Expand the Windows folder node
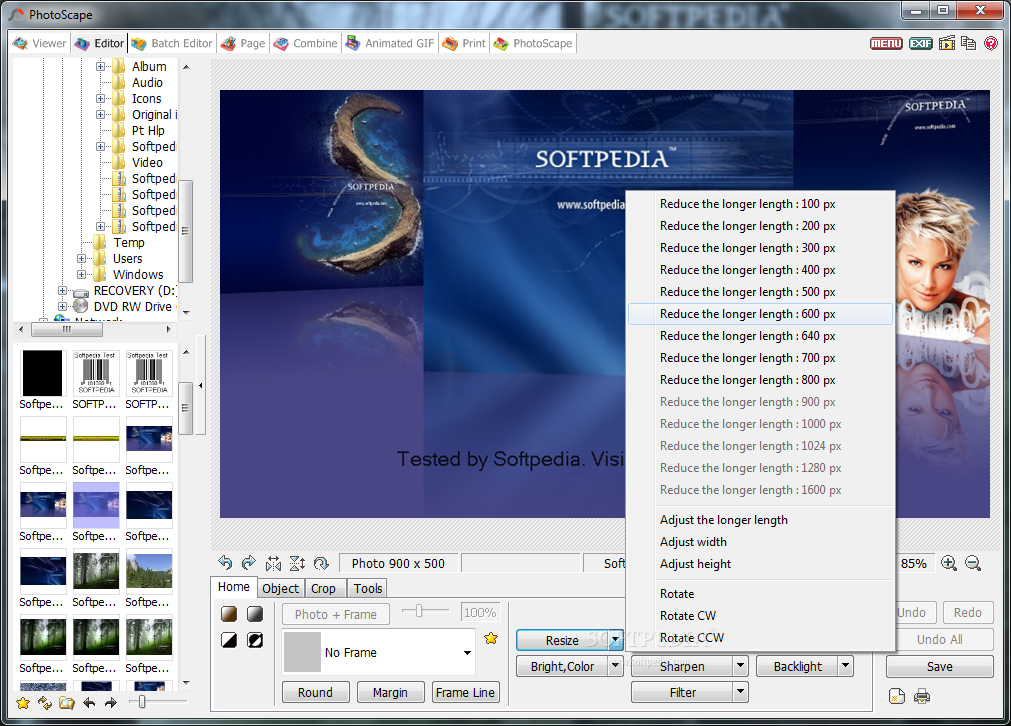 (x=83, y=274)
